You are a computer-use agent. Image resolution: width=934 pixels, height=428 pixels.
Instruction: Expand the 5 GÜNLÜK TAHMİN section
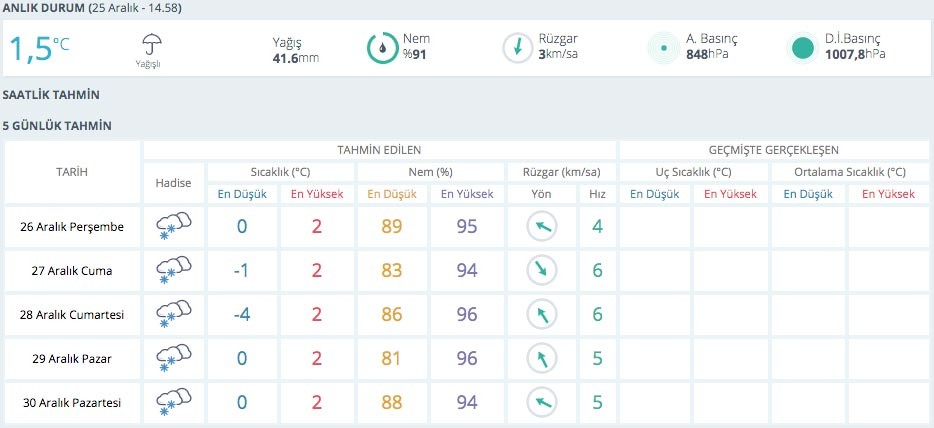(x=57, y=126)
